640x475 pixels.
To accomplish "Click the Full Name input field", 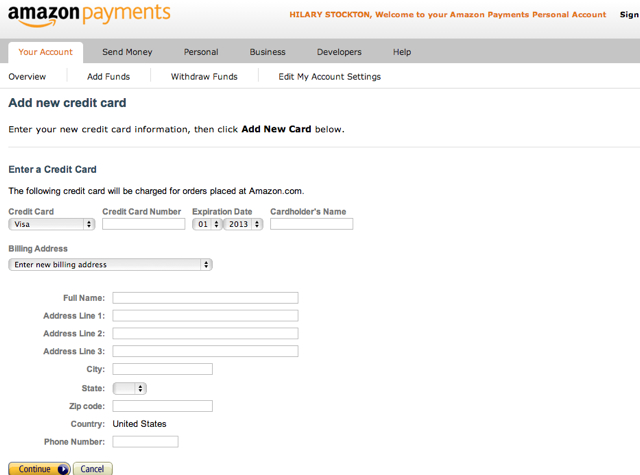I will click(x=205, y=298).
